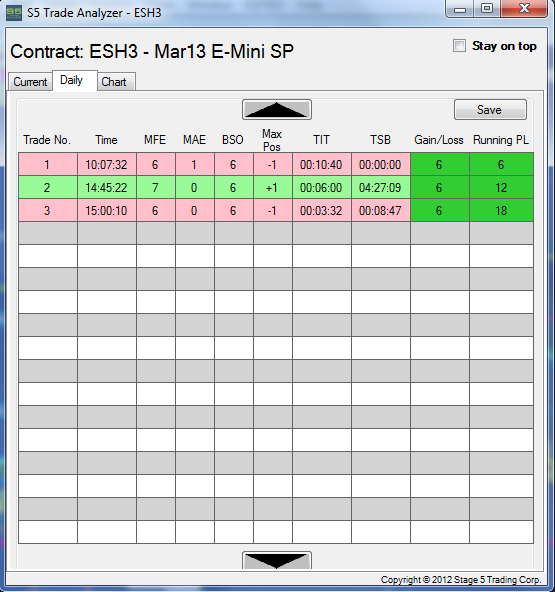This screenshot has width=555, height=592.
Task: Open the Chart tab
Action: coord(116,82)
